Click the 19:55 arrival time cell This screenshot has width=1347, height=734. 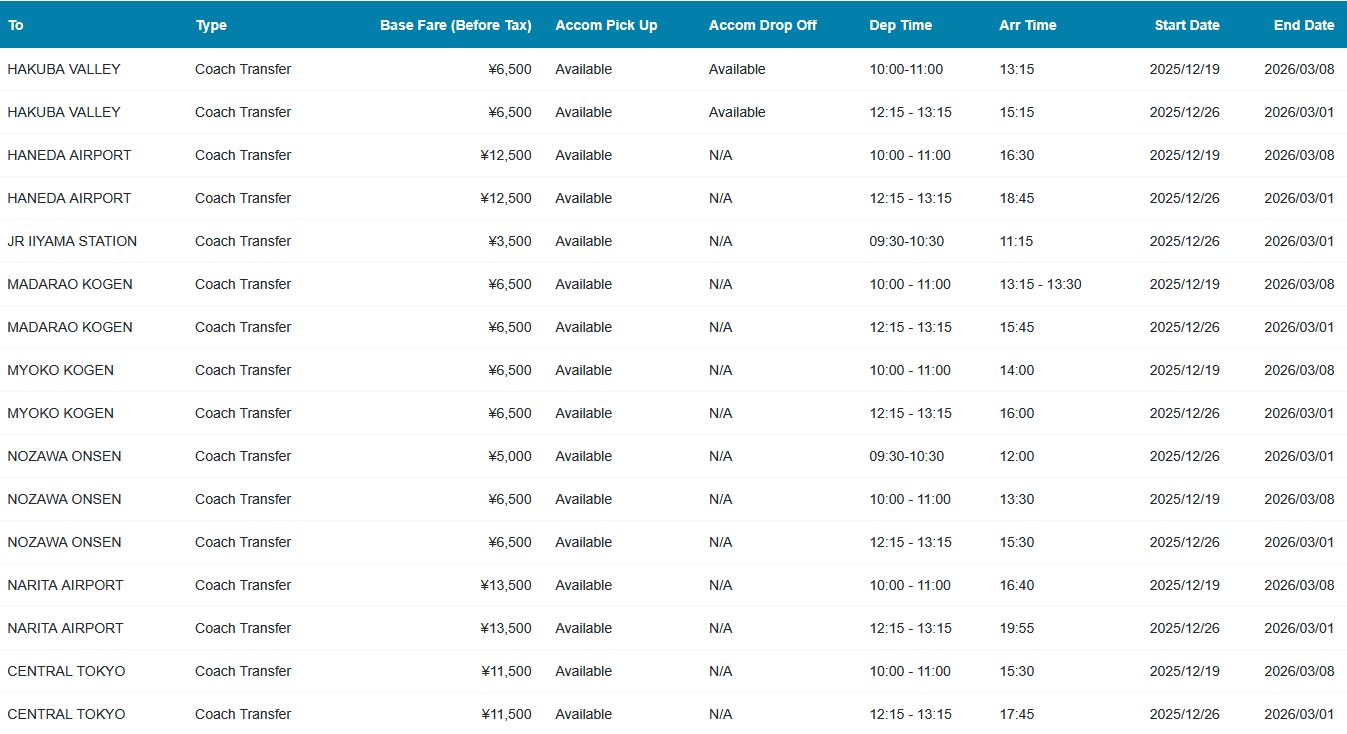pyautogui.click(x=1016, y=628)
